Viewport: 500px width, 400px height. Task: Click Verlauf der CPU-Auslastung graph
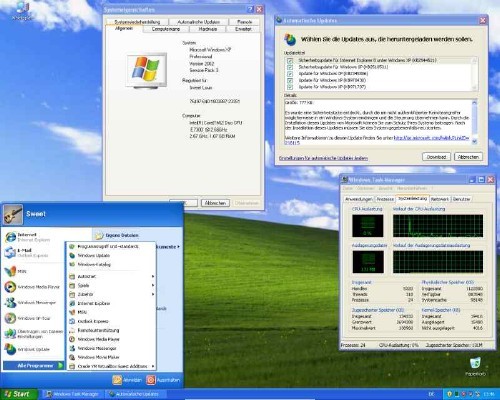[438, 226]
